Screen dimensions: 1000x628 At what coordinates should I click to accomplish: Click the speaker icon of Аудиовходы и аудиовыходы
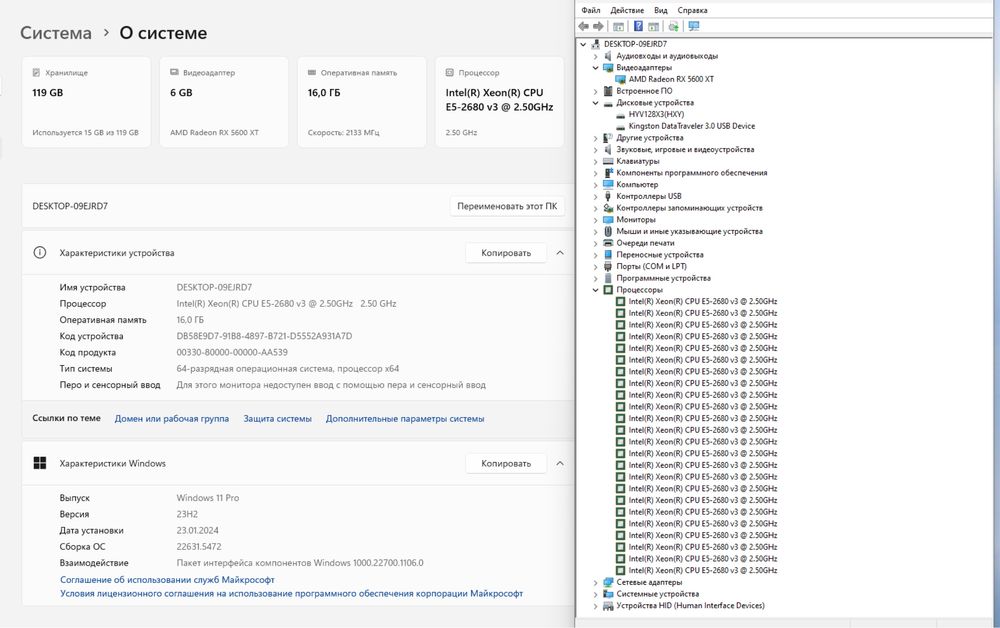(608, 56)
